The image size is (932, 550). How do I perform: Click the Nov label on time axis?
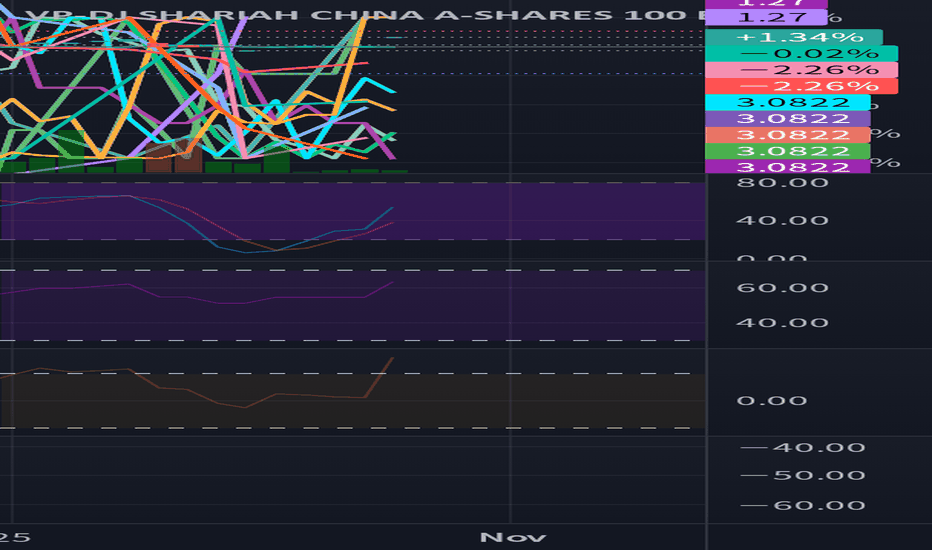point(512,538)
